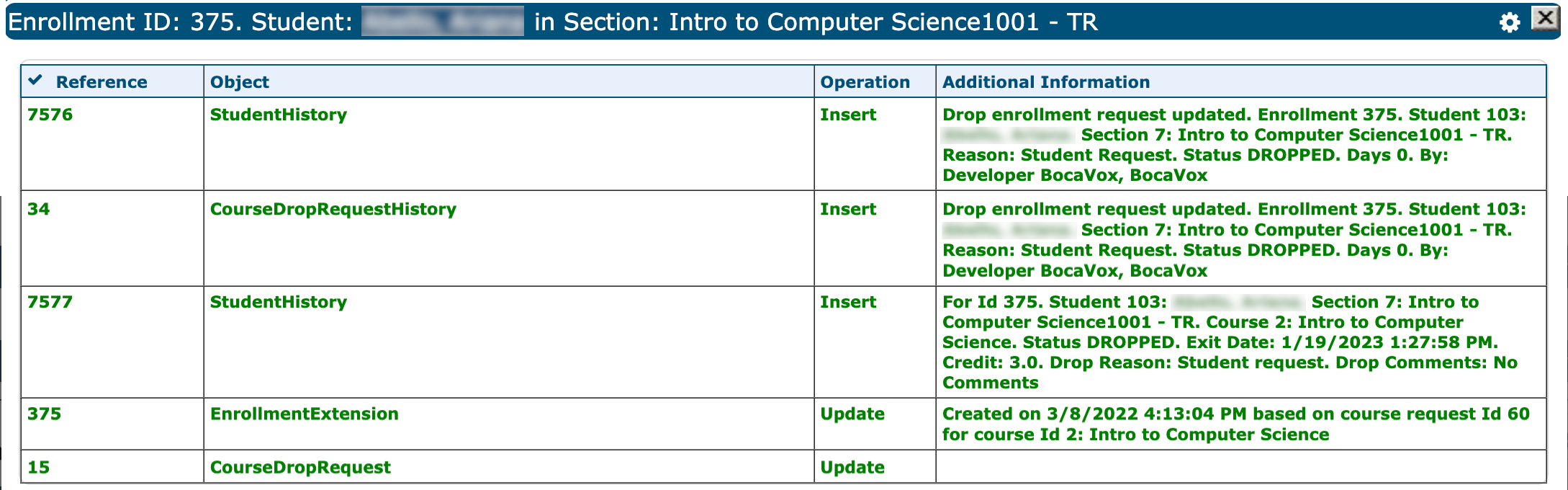Image resolution: width=1568 pixels, height=490 pixels.
Task: Sort by the Reference column header
Action: 102,82
